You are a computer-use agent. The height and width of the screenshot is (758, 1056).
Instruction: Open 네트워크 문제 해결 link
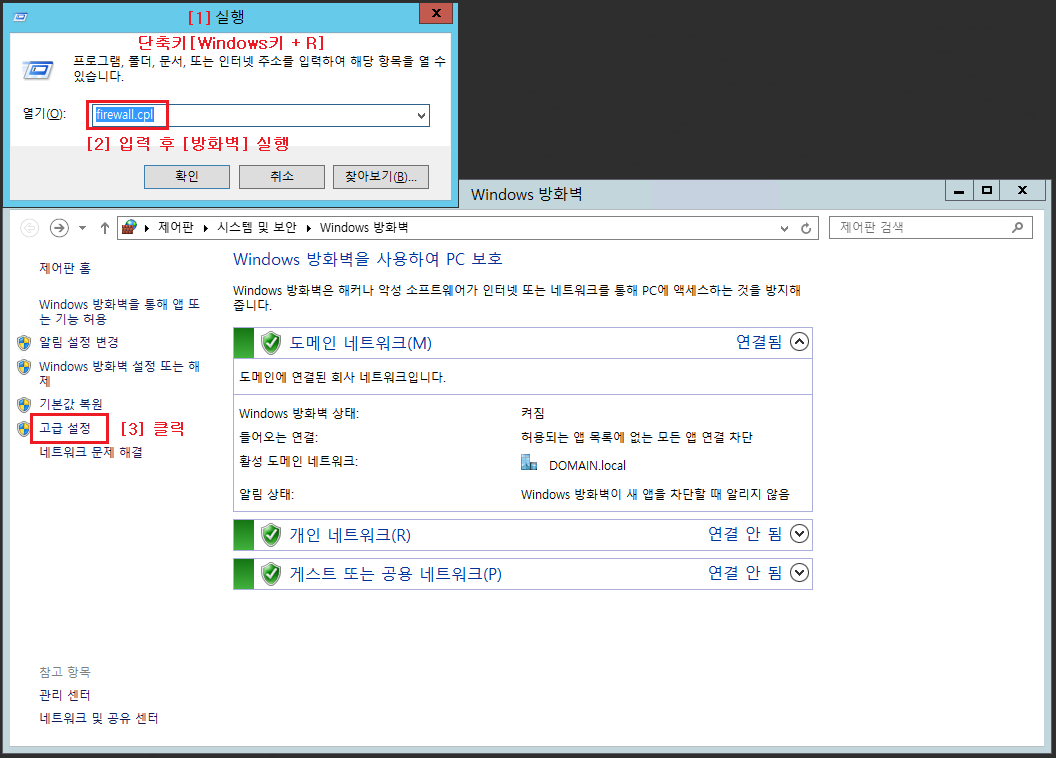pos(91,452)
